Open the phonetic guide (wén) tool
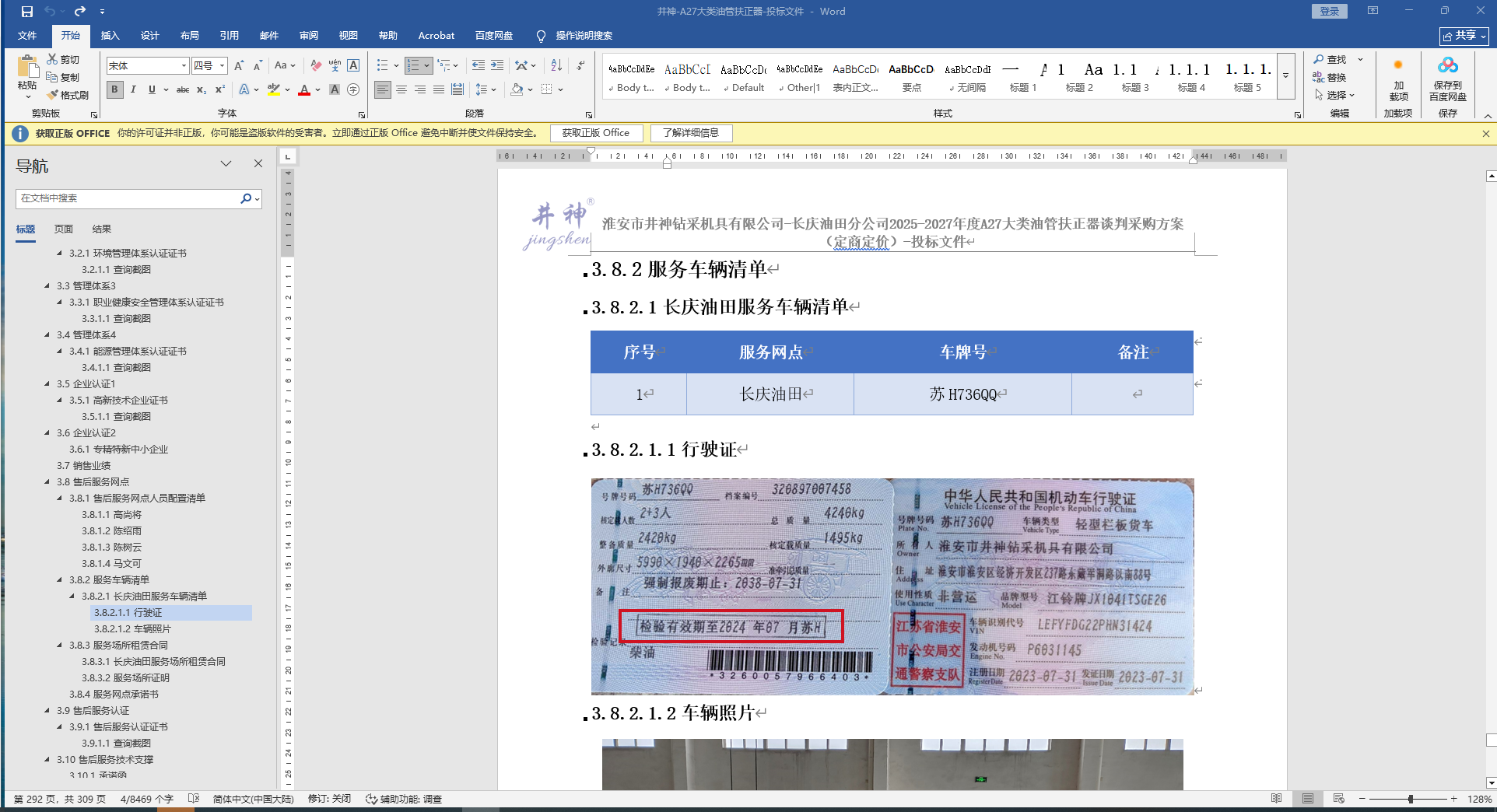The height and width of the screenshot is (812, 1497). click(335, 66)
